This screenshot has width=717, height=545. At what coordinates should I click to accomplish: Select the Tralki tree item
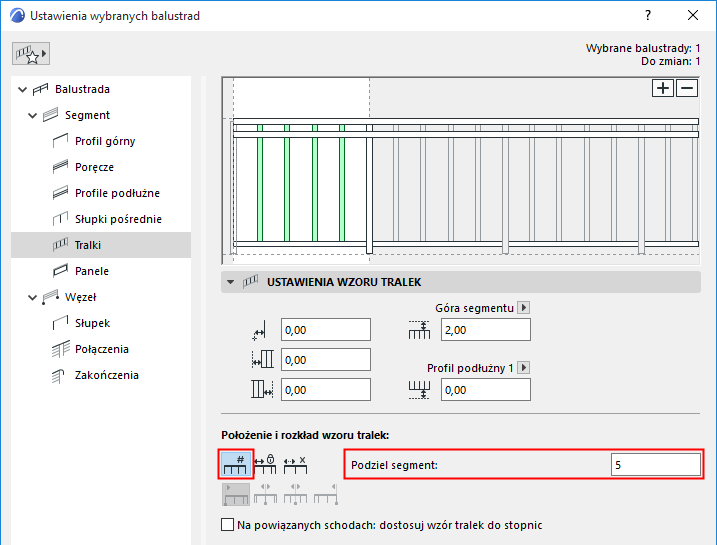pos(101,245)
